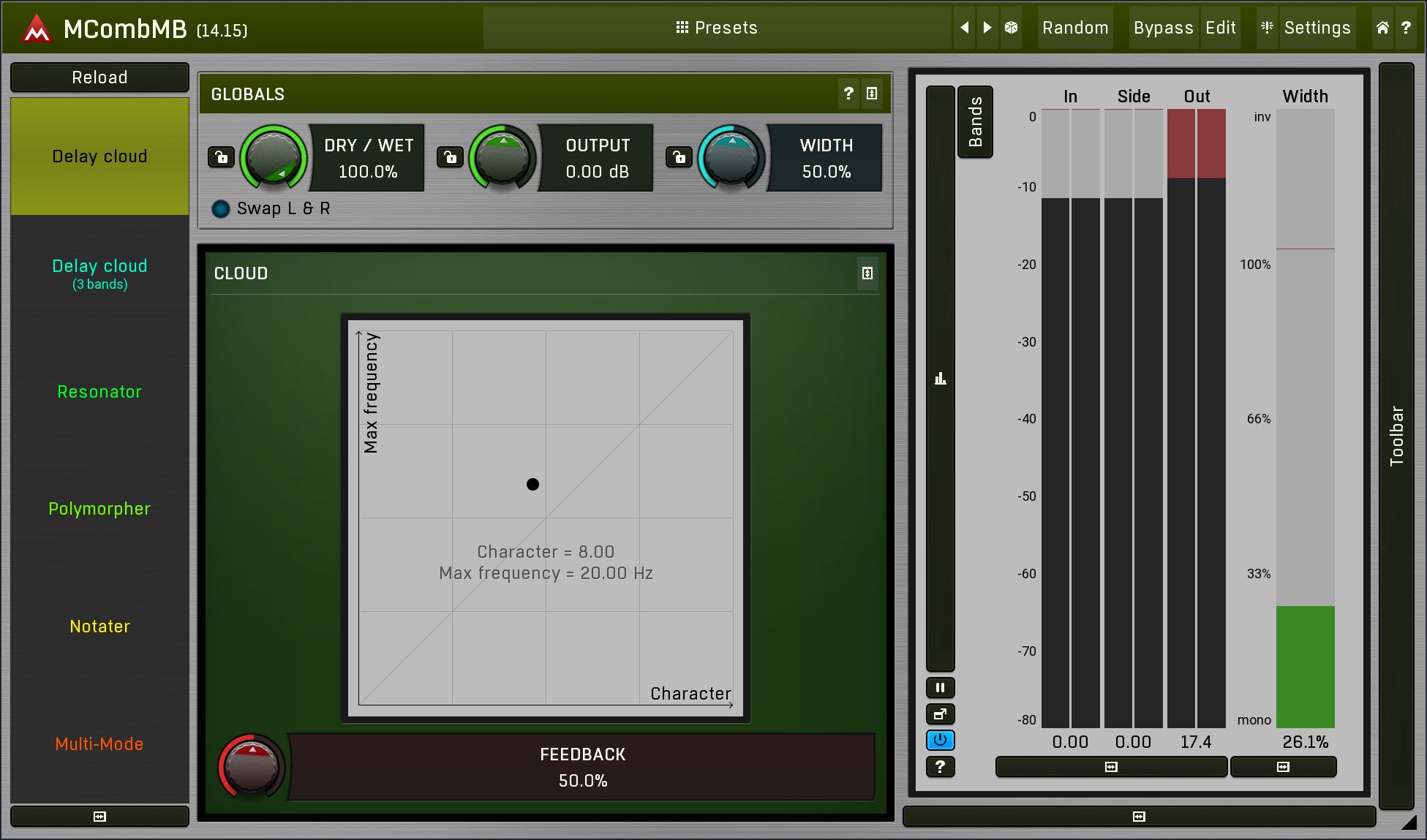This screenshot has height=840, width=1427.
Task: Toggle the Swap L & R option
Action: pyautogui.click(x=220, y=209)
